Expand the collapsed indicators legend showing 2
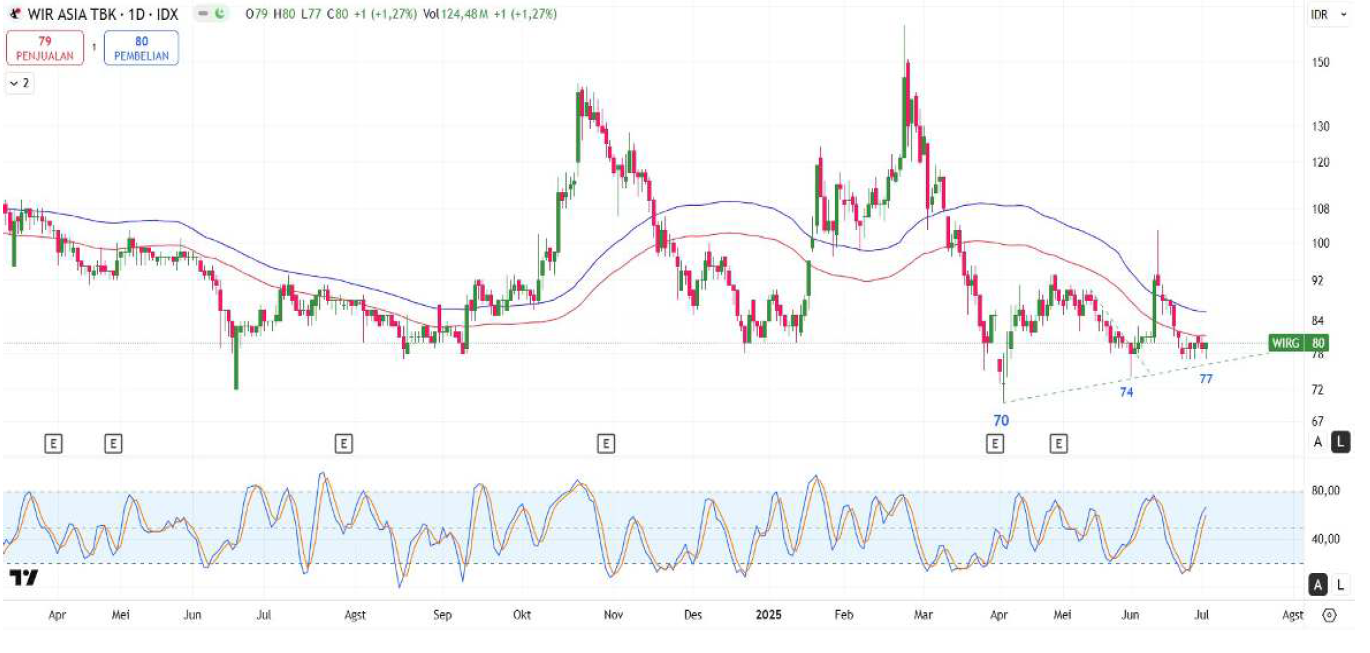This screenshot has width=1370, height=653. [19, 84]
